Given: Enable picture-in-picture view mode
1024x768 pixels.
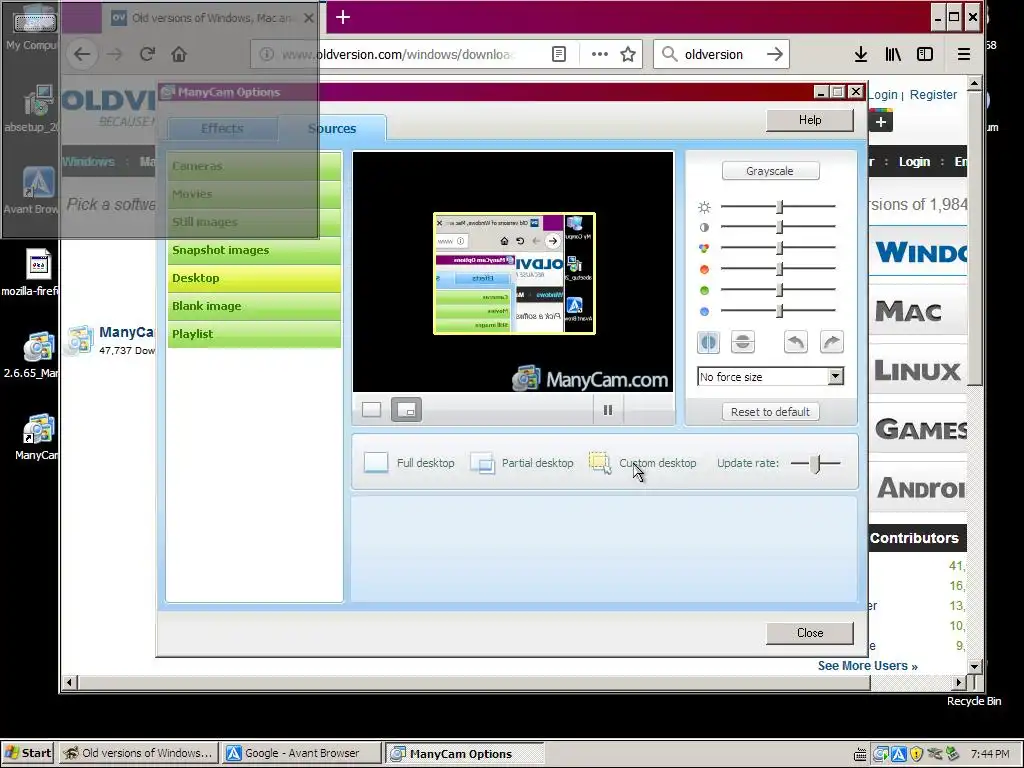Looking at the screenshot, I should tap(406, 409).
